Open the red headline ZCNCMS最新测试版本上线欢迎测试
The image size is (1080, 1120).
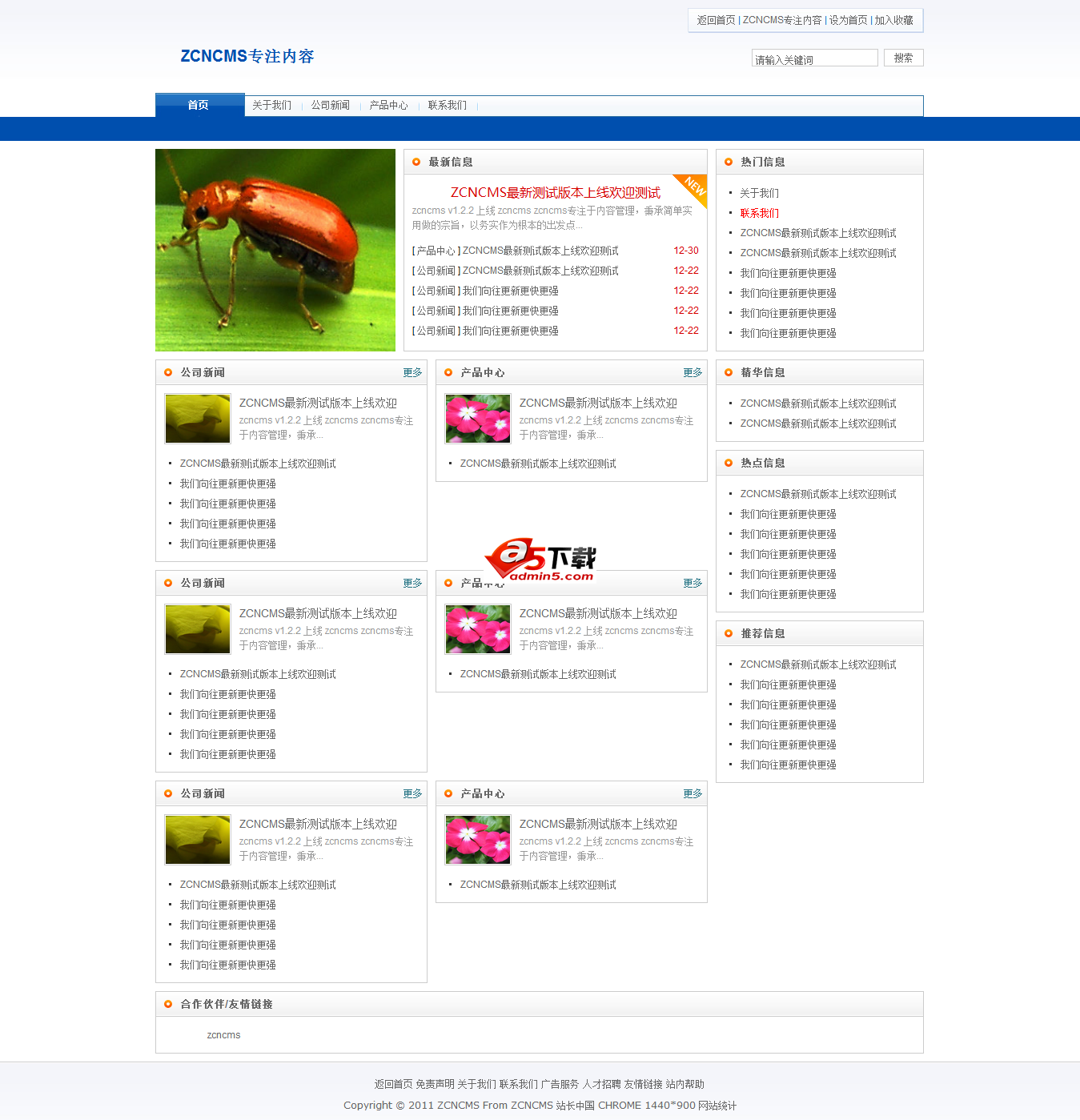(x=556, y=192)
